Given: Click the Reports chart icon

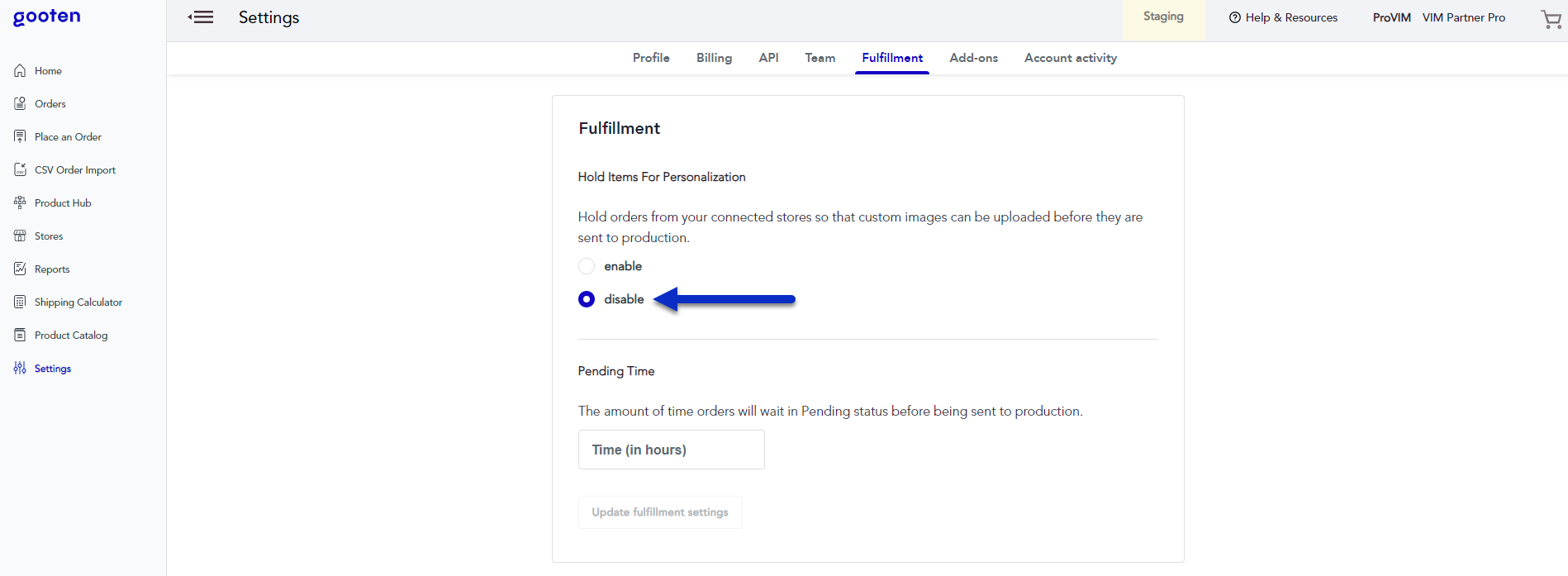Looking at the screenshot, I should pyautogui.click(x=20, y=269).
